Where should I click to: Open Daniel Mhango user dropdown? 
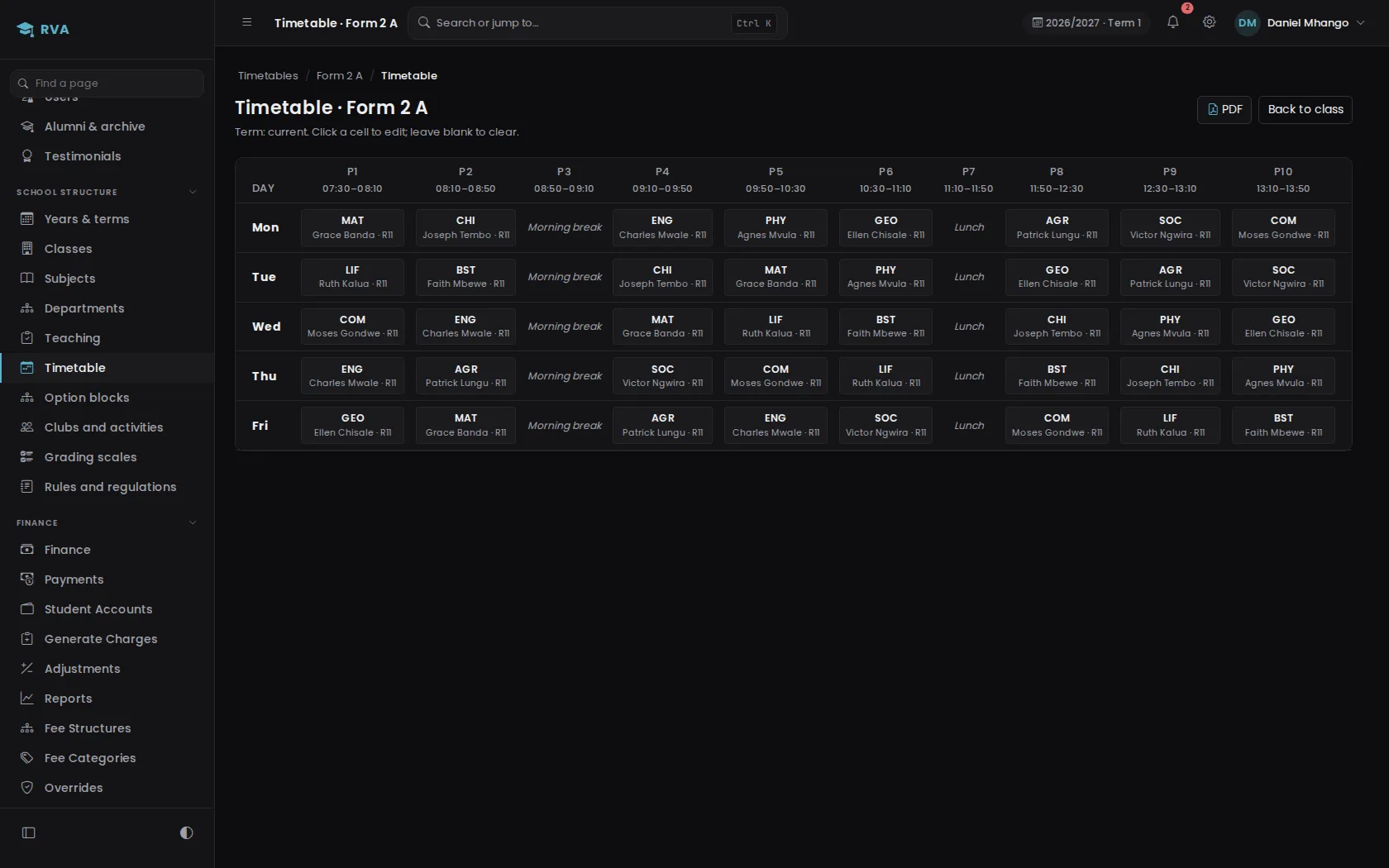pyautogui.click(x=1300, y=22)
